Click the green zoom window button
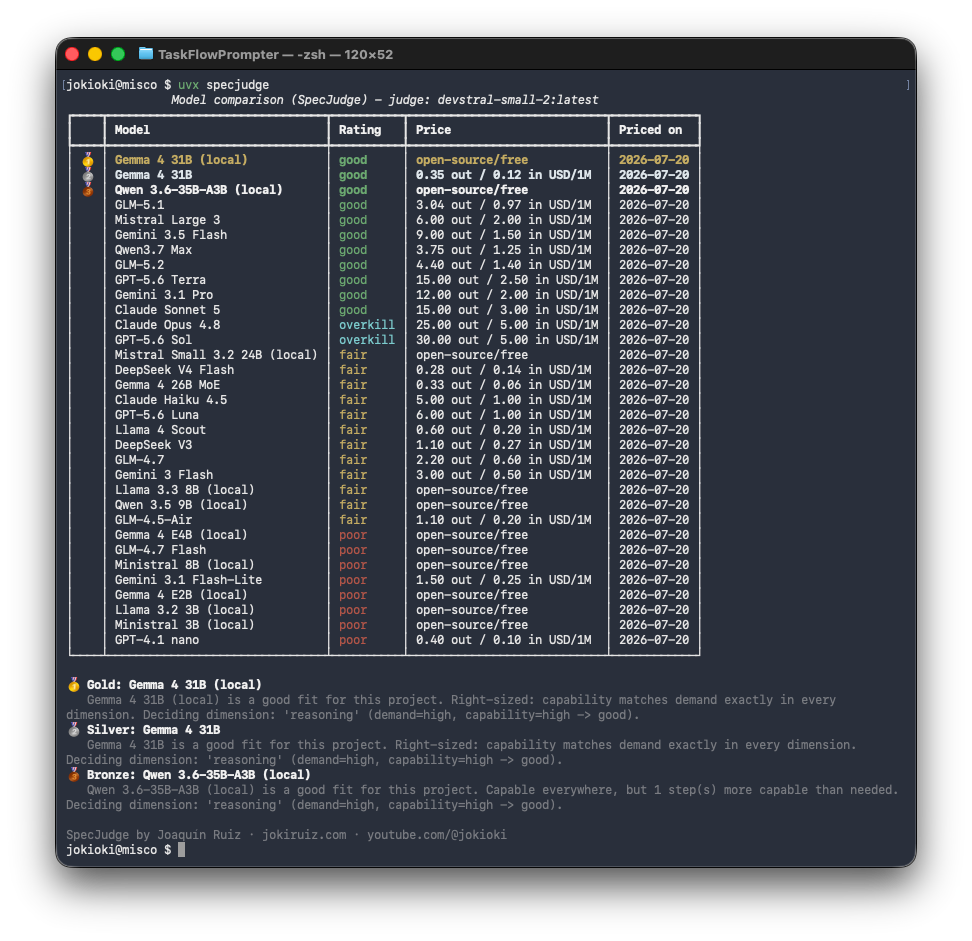Viewport: 972px width, 941px height. pos(118,54)
